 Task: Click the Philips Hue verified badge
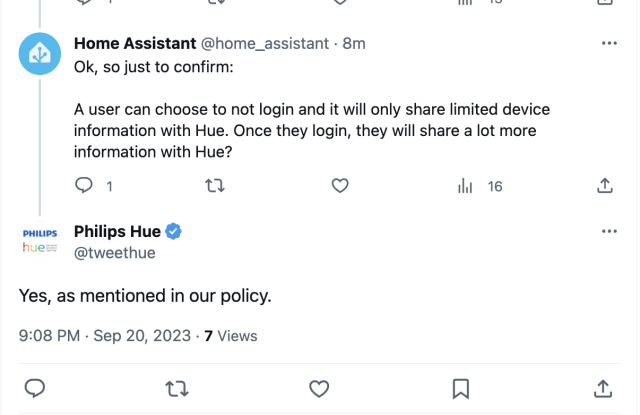click(173, 232)
